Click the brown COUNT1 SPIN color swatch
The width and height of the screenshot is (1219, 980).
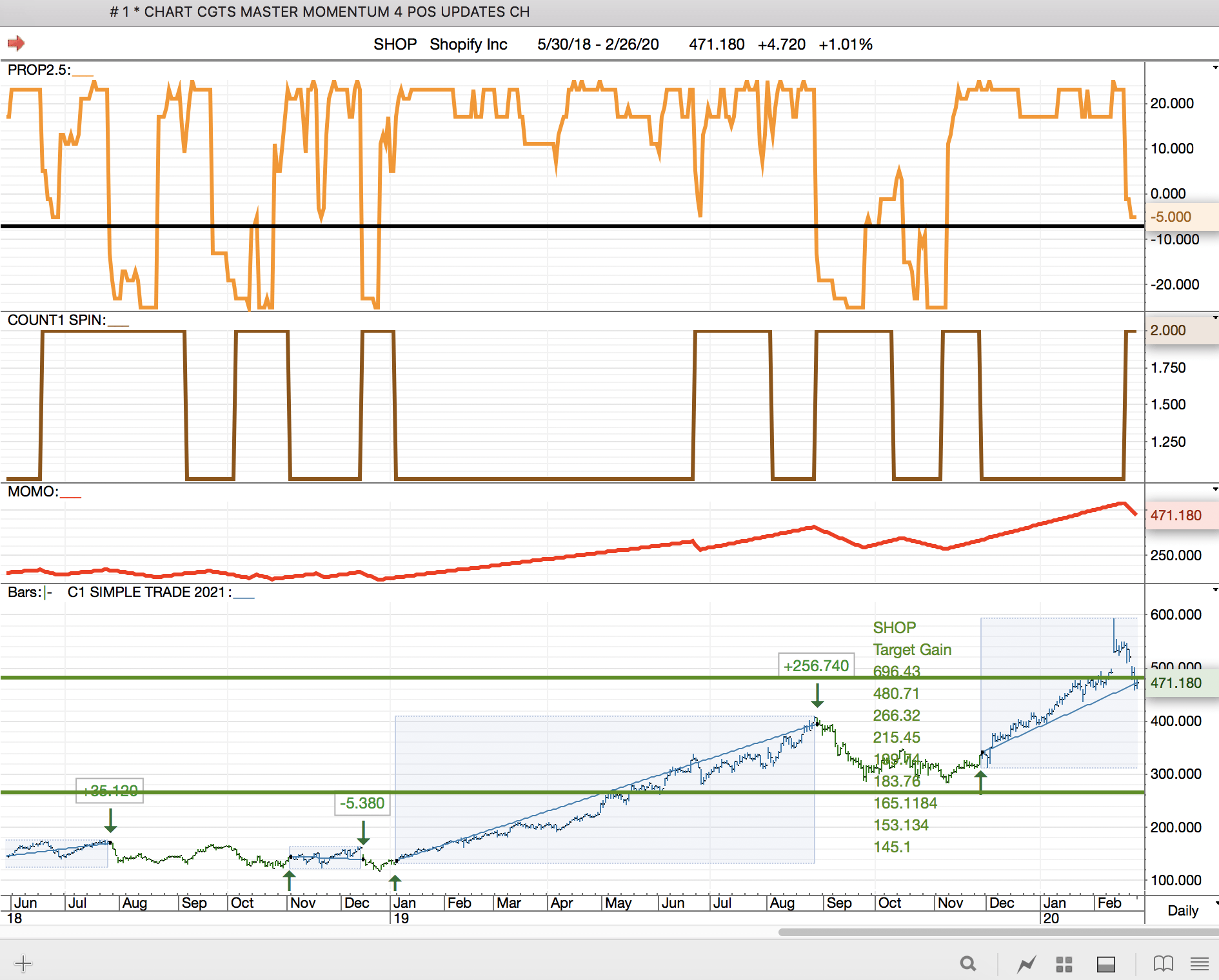[118, 325]
